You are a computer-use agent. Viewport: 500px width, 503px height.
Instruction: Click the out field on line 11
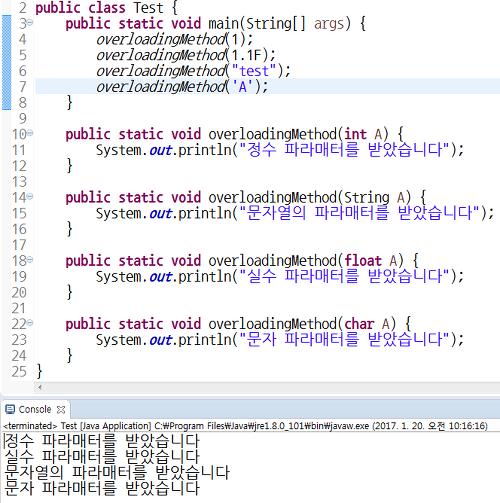click(161, 150)
